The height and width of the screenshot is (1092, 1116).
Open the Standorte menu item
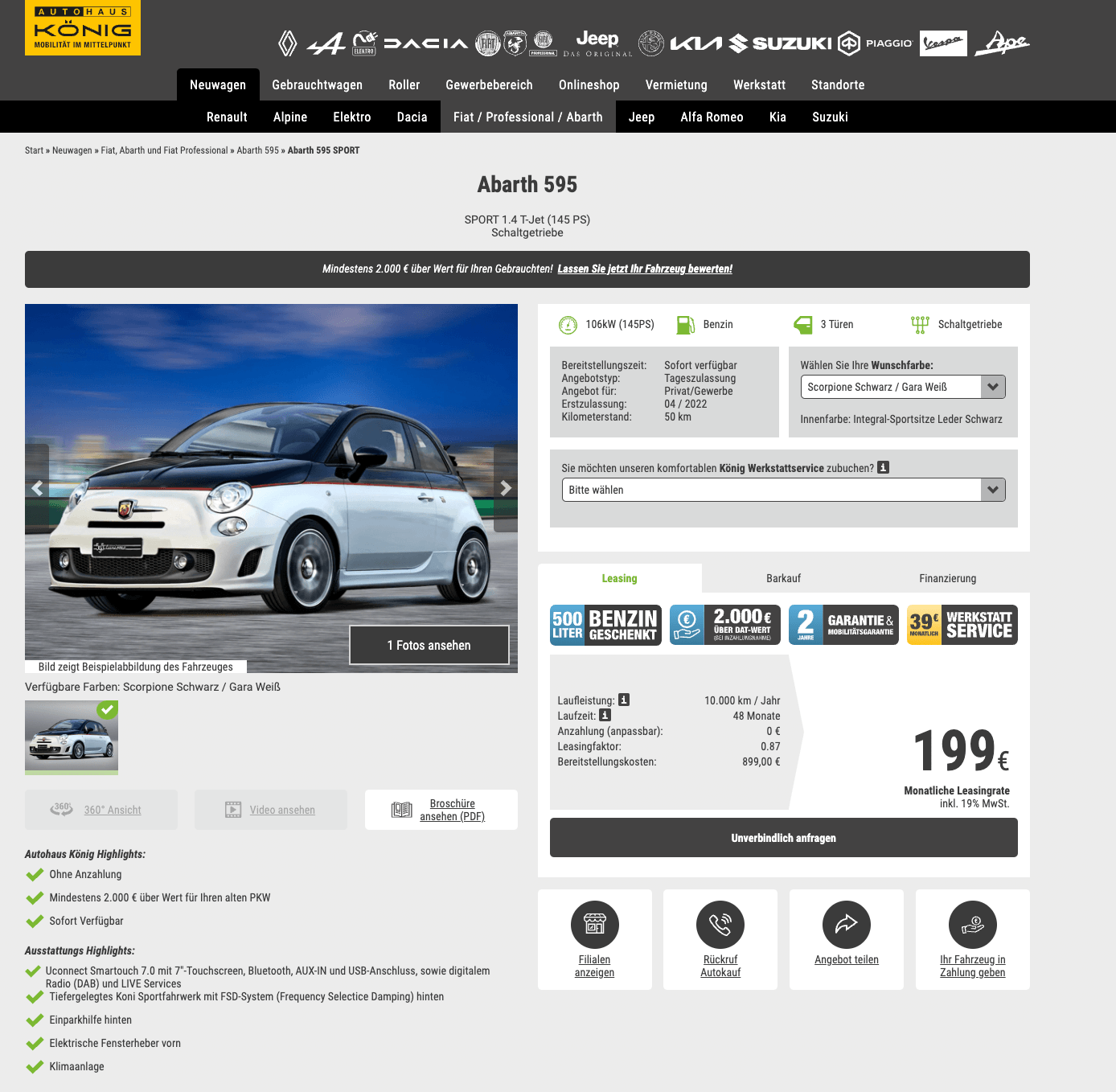[838, 84]
